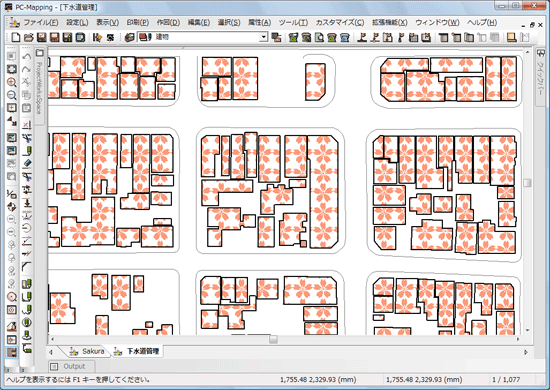Image resolution: width=550 pixels, height=390 pixels.
Task: Click the 建物 layer combo box field
Action: [x=202, y=37]
